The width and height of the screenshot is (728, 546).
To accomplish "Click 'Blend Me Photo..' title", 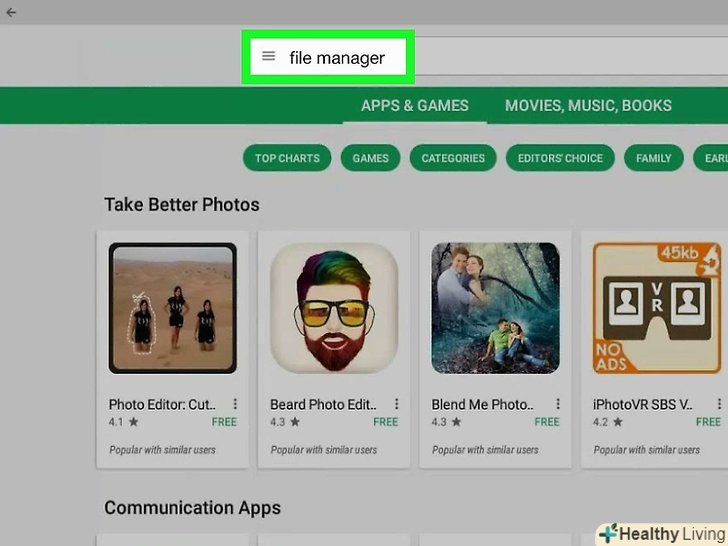I will click(x=482, y=404).
